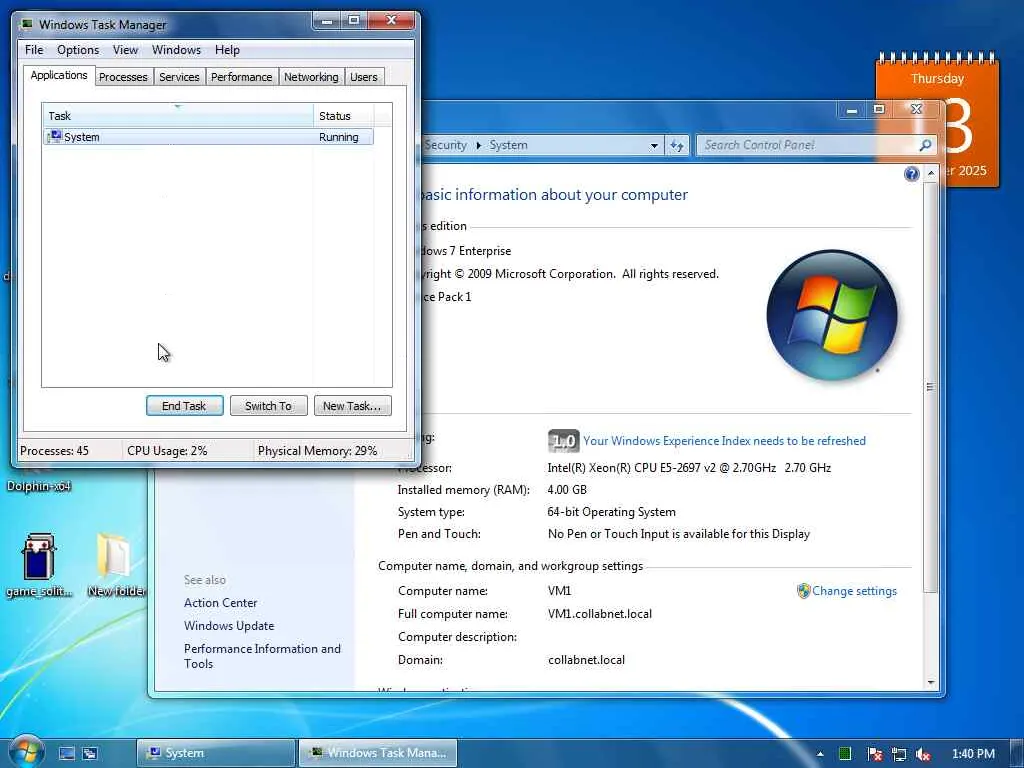
Task: Open View menu in Task Manager
Action: point(125,50)
